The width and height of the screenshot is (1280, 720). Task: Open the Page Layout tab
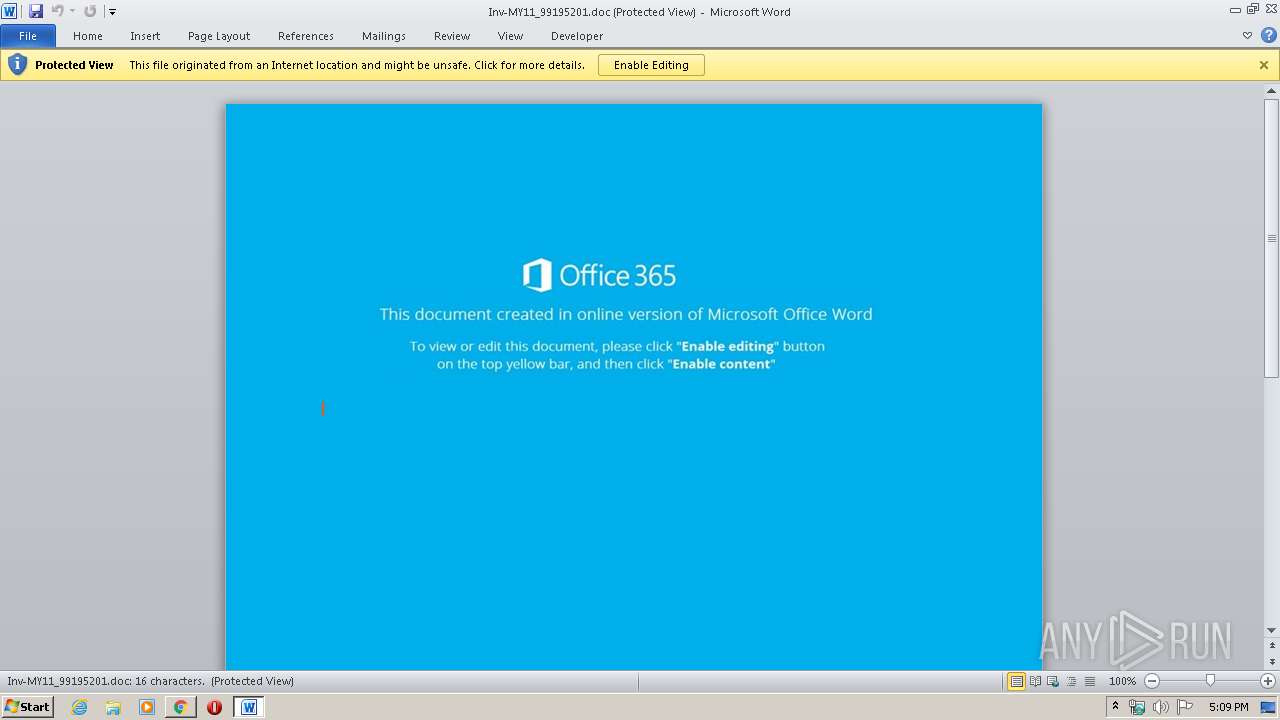pyautogui.click(x=219, y=36)
